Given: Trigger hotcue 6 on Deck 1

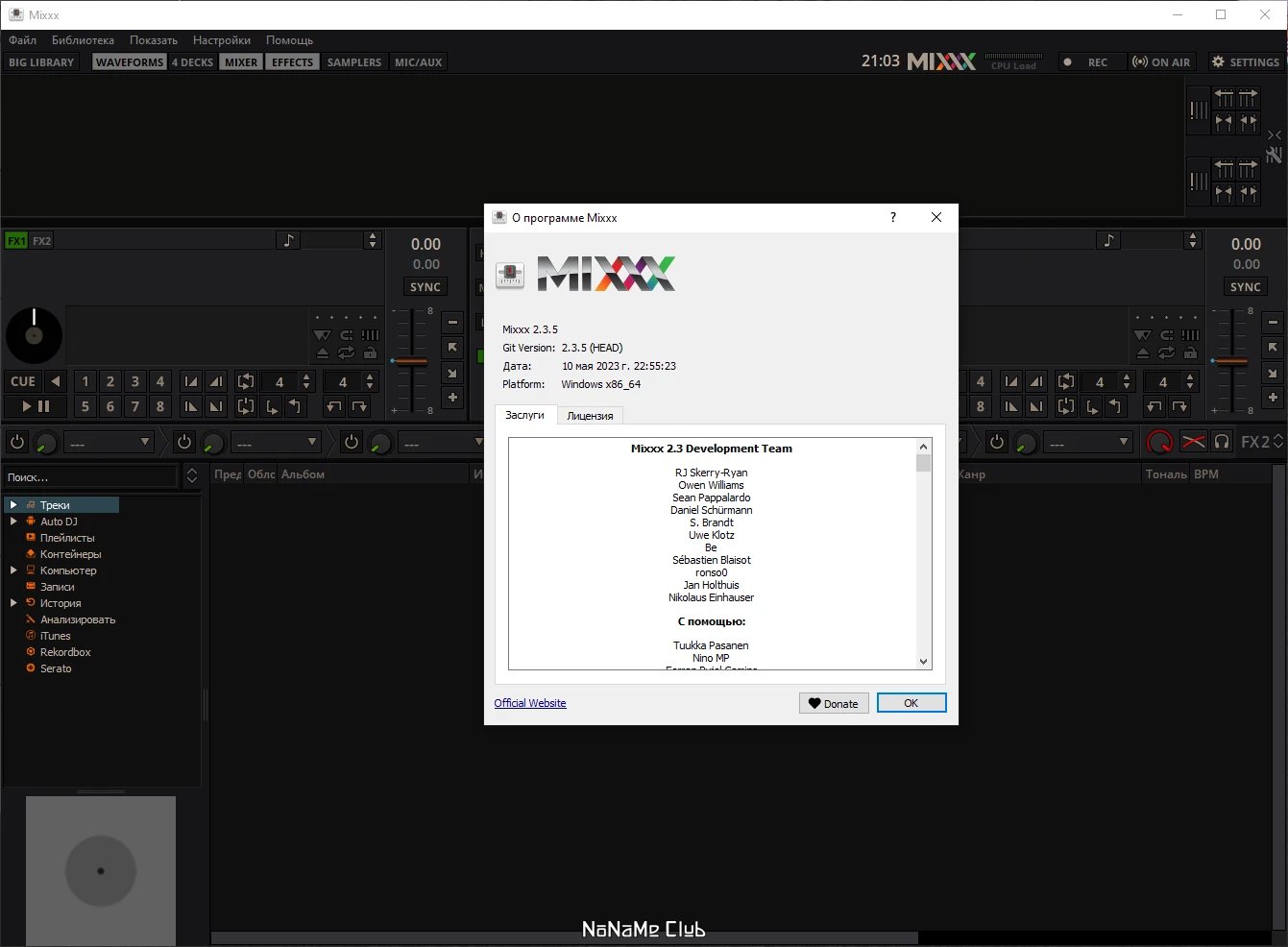Looking at the screenshot, I should [110, 406].
